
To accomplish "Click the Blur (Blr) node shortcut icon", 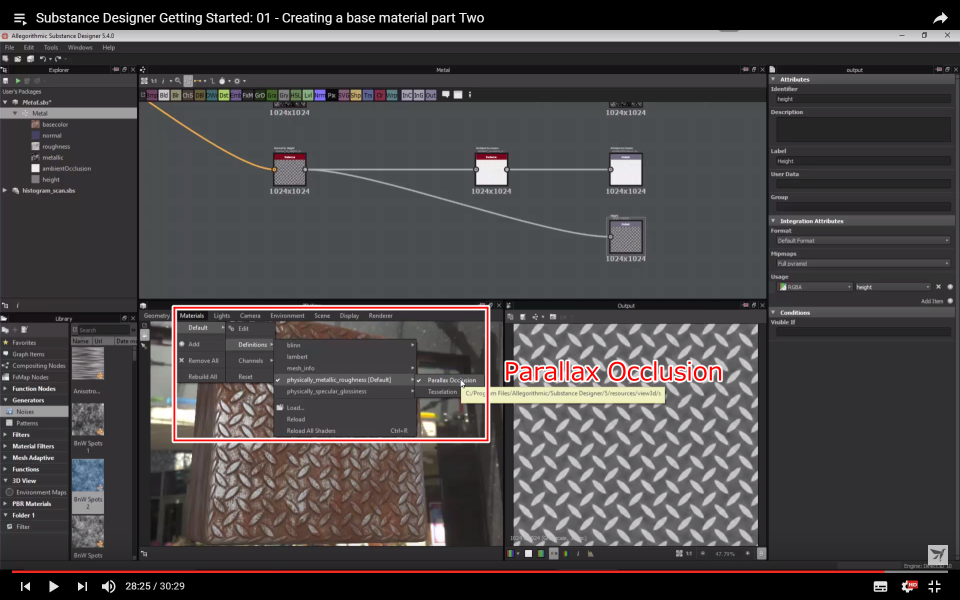I will pyautogui.click(x=176, y=96).
